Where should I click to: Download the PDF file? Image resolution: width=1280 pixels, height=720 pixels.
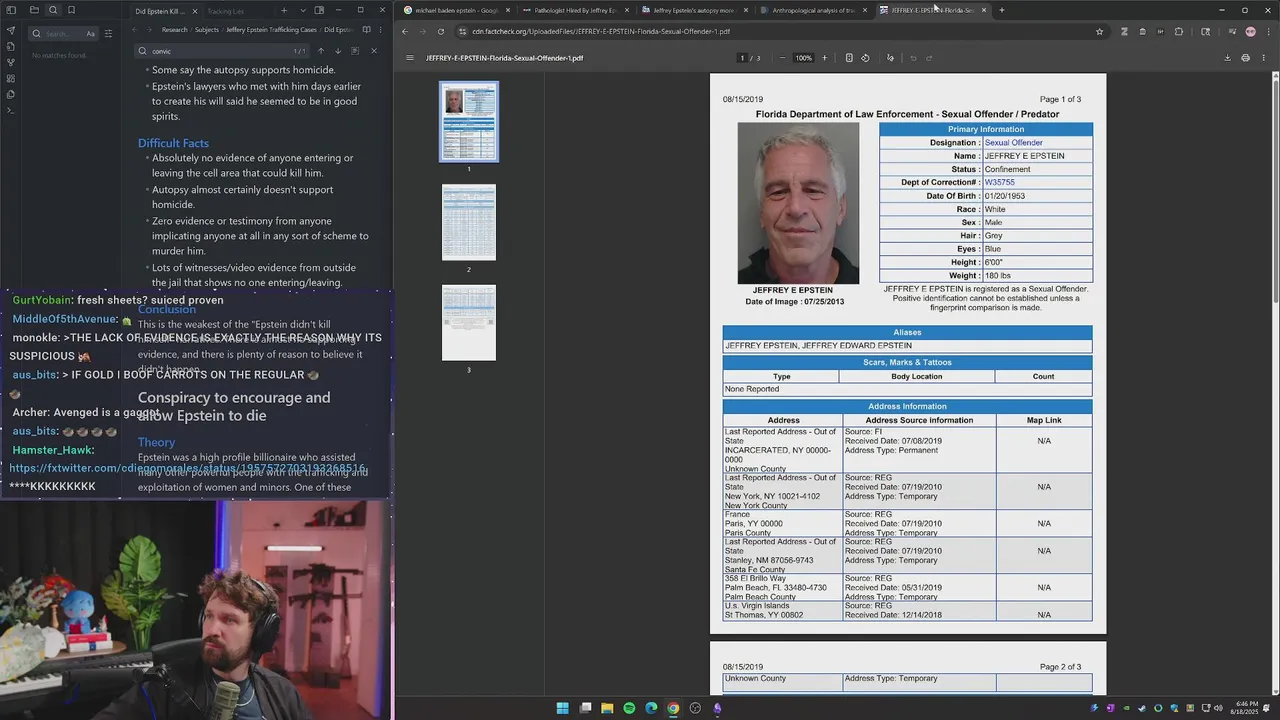coord(1227,58)
